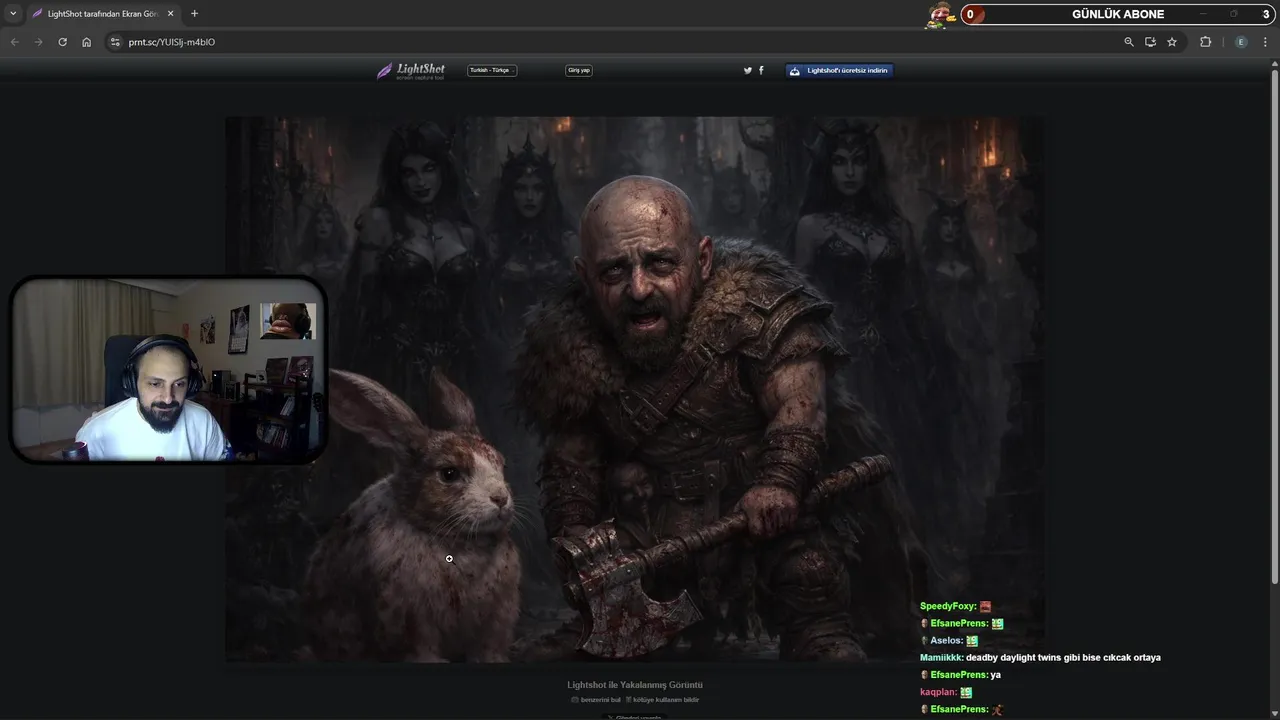Viewport: 1280px width, 720px height.
Task: Open LightShot's Twitter page icon
Action: click(x=747, y=70)
